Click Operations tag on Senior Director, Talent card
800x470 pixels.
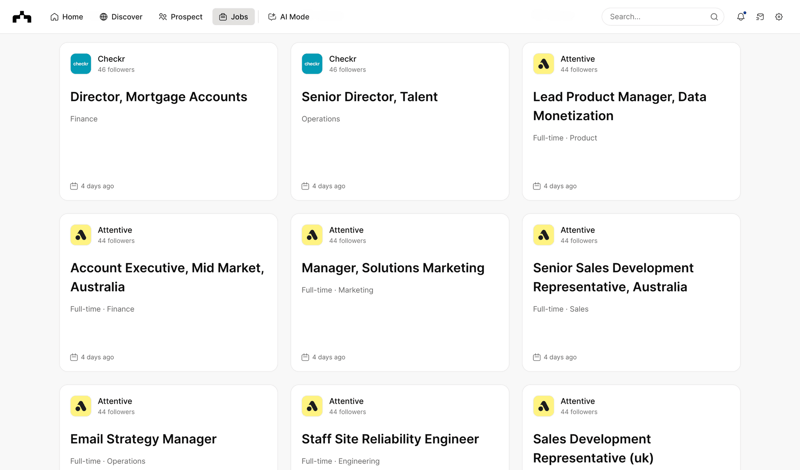coord(320,119)
